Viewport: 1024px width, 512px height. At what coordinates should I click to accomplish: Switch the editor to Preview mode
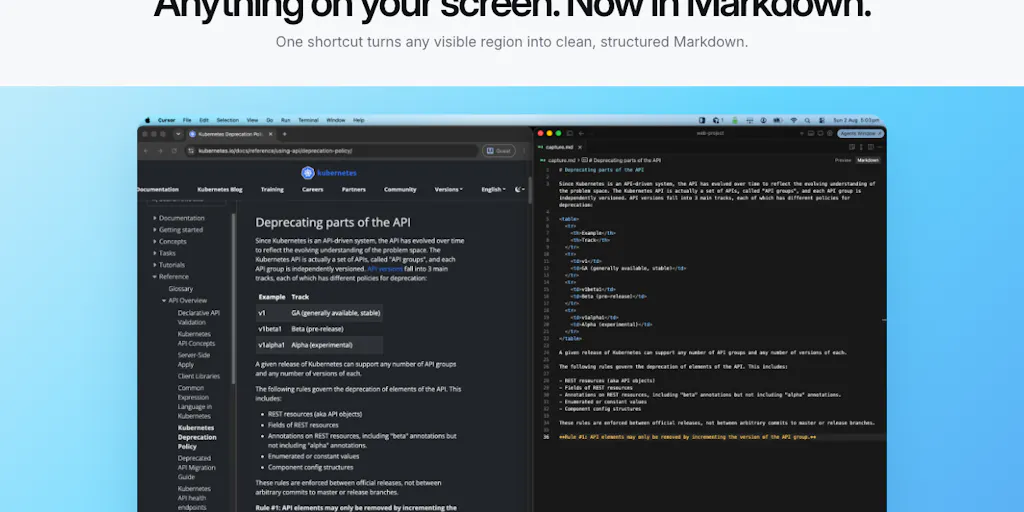click(843, 160)
